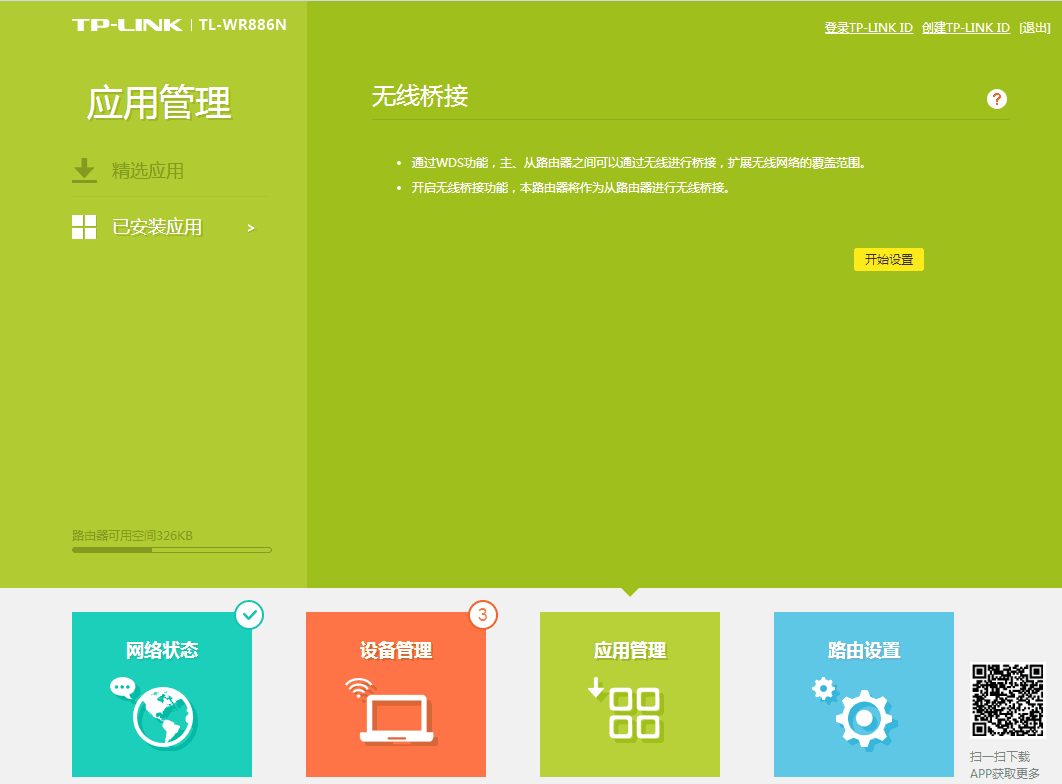1062x784 pixels.
Task: Open the 登录TP-LINK ID link
Action: tap(867, 27)
